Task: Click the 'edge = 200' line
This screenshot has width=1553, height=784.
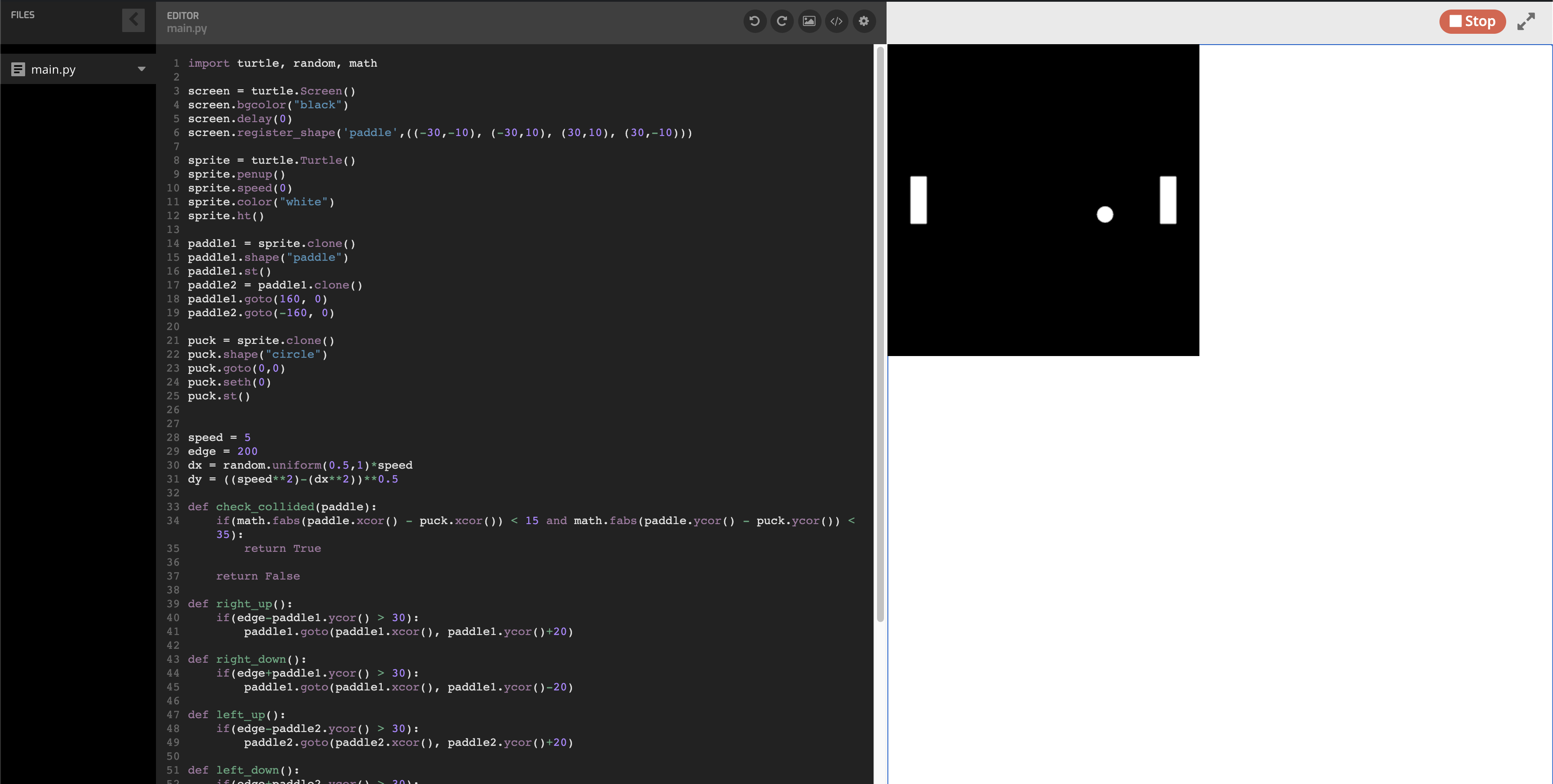Action: click(222, 451)
